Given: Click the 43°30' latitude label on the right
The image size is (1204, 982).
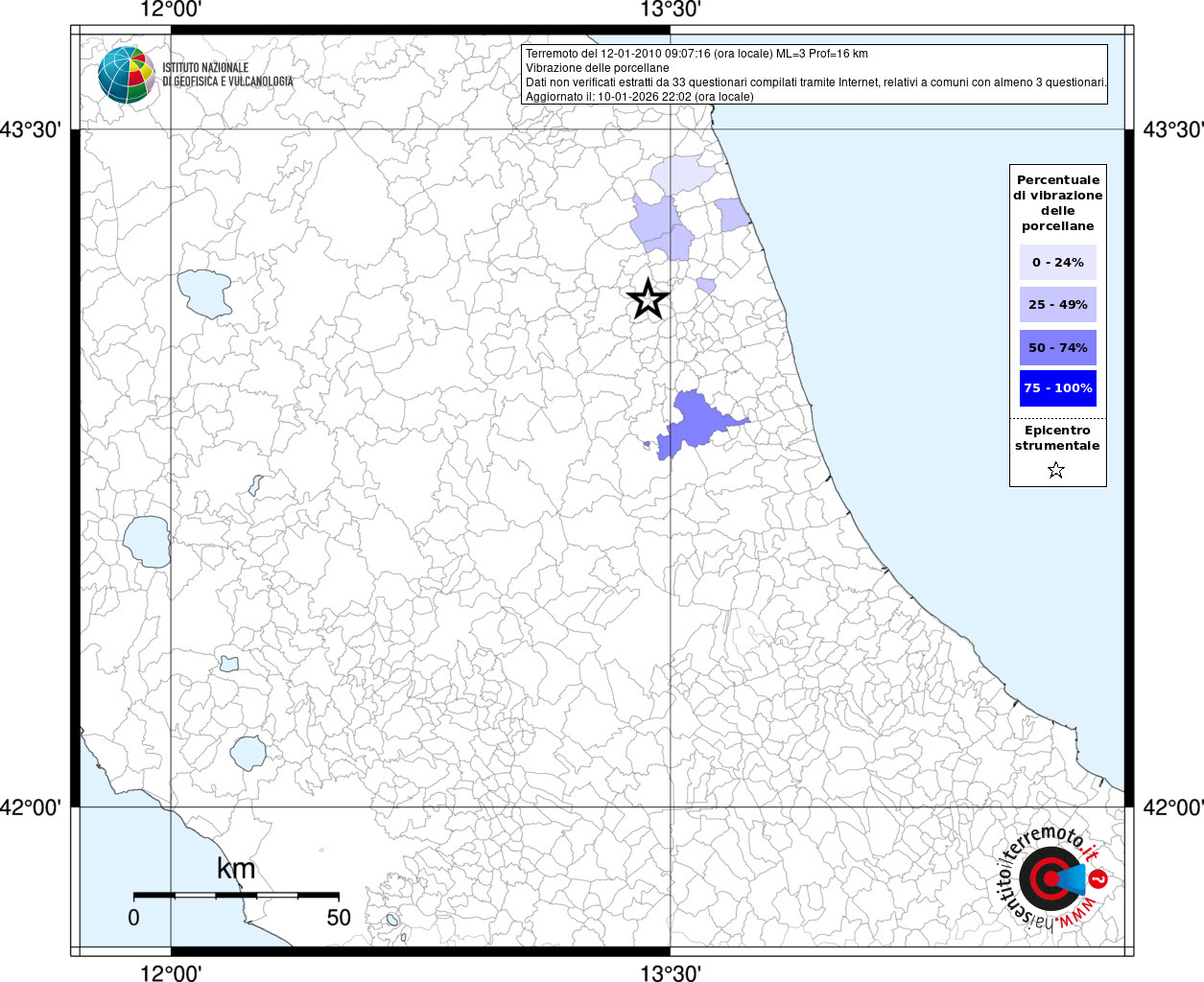Looking at the screenshot, I should pos(1172,129).
